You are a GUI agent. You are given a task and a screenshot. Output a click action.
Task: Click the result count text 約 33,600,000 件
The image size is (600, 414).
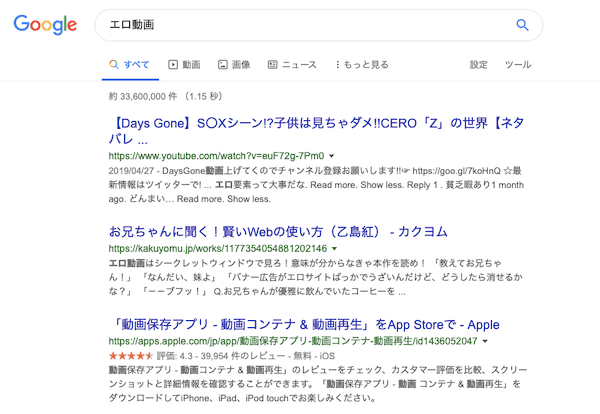143,96
